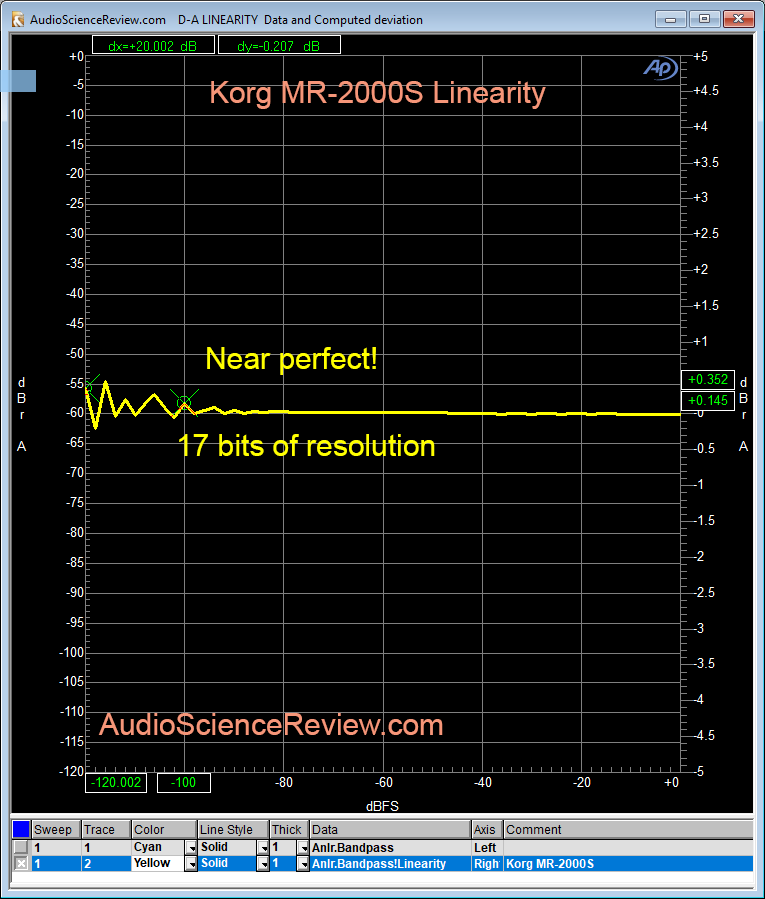Click the +0.145 right-axis cursor readout
Image resolution: width=765 pixels, height=899 pixels.
point(708,400)
